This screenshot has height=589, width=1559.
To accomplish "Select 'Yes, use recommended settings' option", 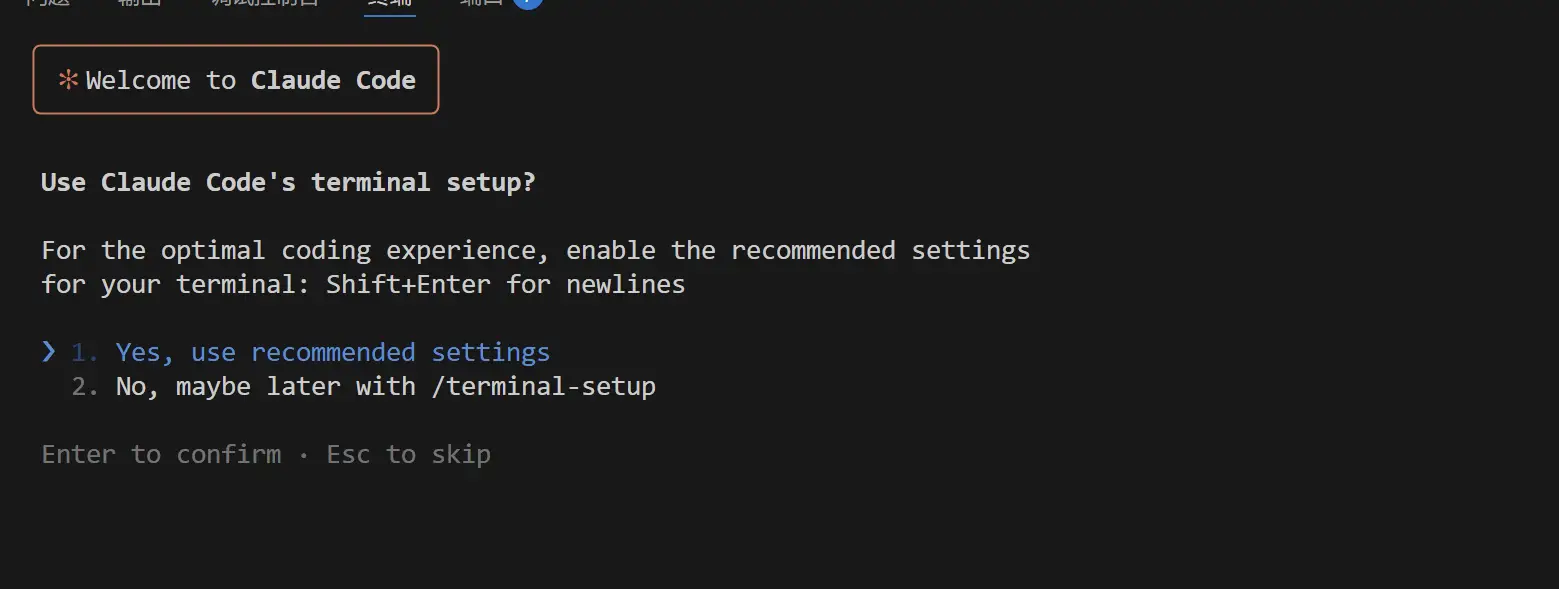I will tap(333, 352).
